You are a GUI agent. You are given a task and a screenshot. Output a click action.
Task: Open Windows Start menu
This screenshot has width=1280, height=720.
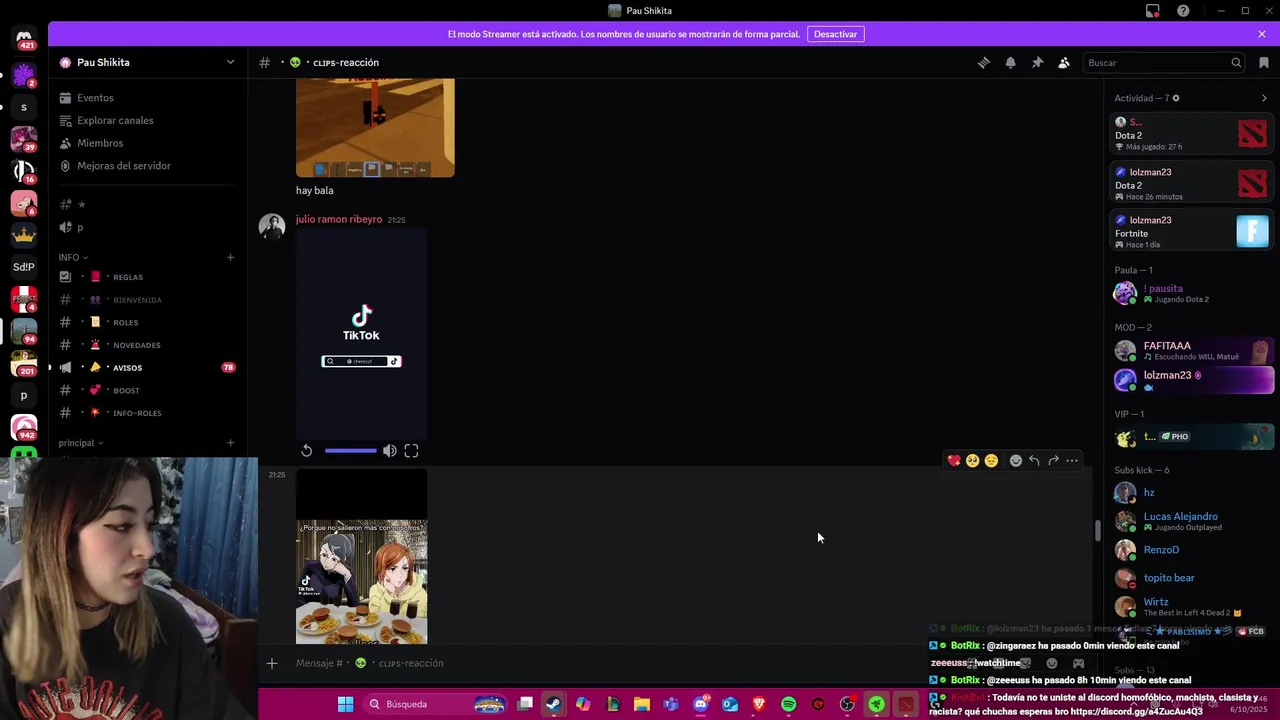345,704
